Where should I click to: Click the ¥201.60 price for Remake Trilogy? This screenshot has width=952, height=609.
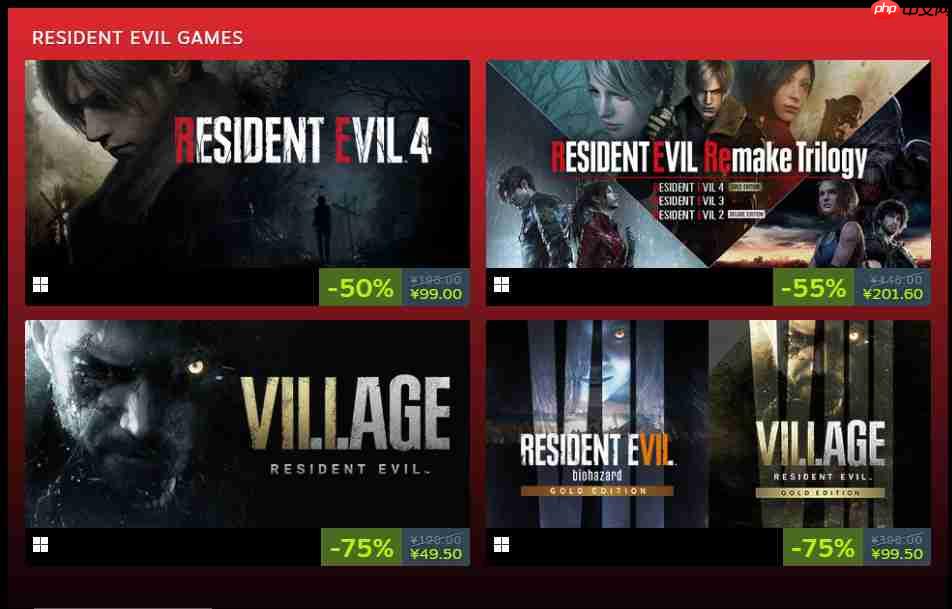[893, 294]
